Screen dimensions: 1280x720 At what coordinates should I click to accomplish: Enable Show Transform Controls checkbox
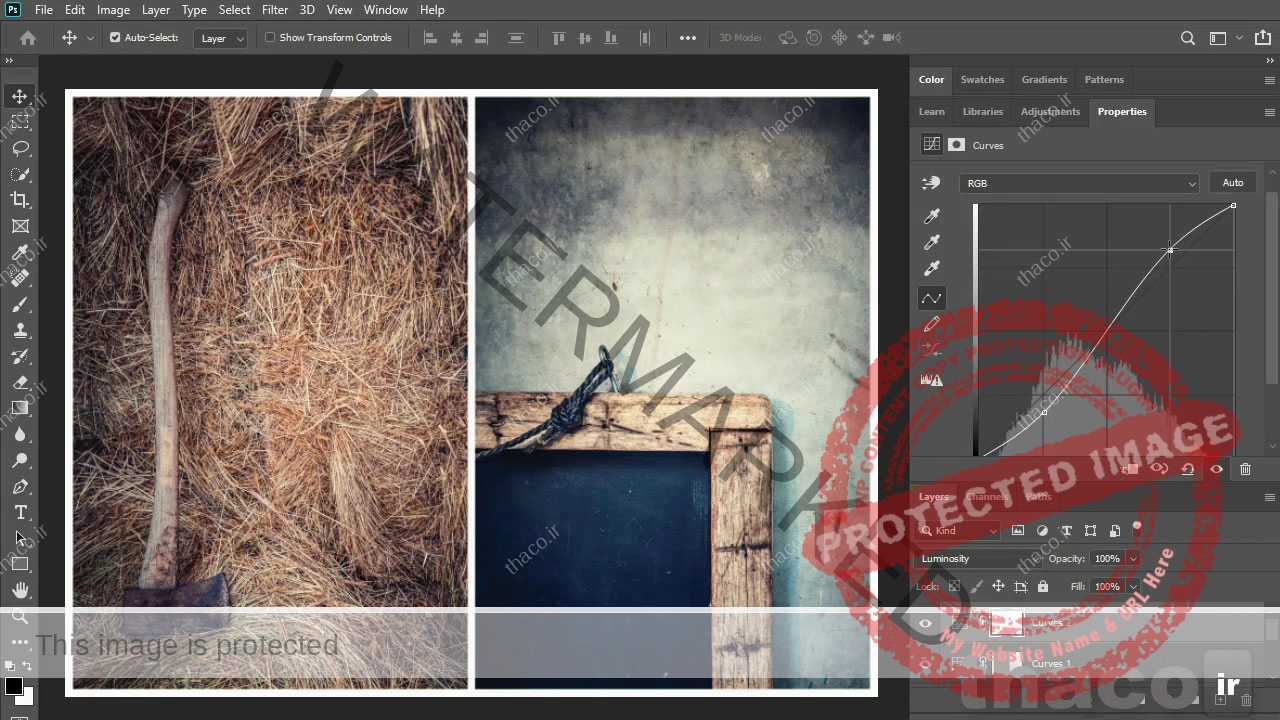point(270,38)
